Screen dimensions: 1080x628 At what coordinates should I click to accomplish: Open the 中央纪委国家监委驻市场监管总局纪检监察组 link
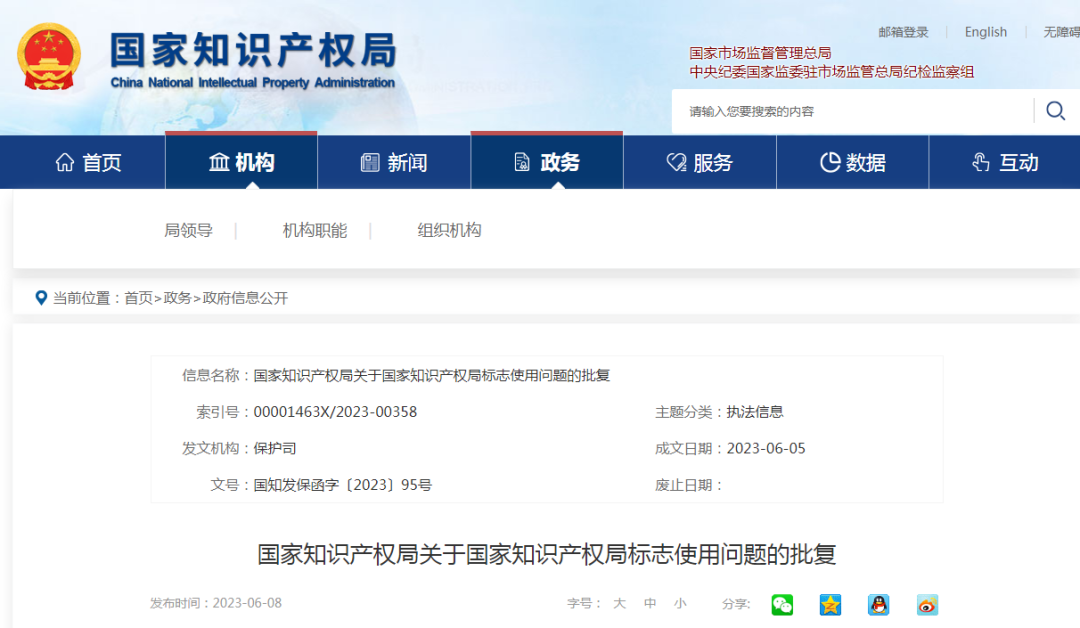pyautogui.click(x=831, y=72)
